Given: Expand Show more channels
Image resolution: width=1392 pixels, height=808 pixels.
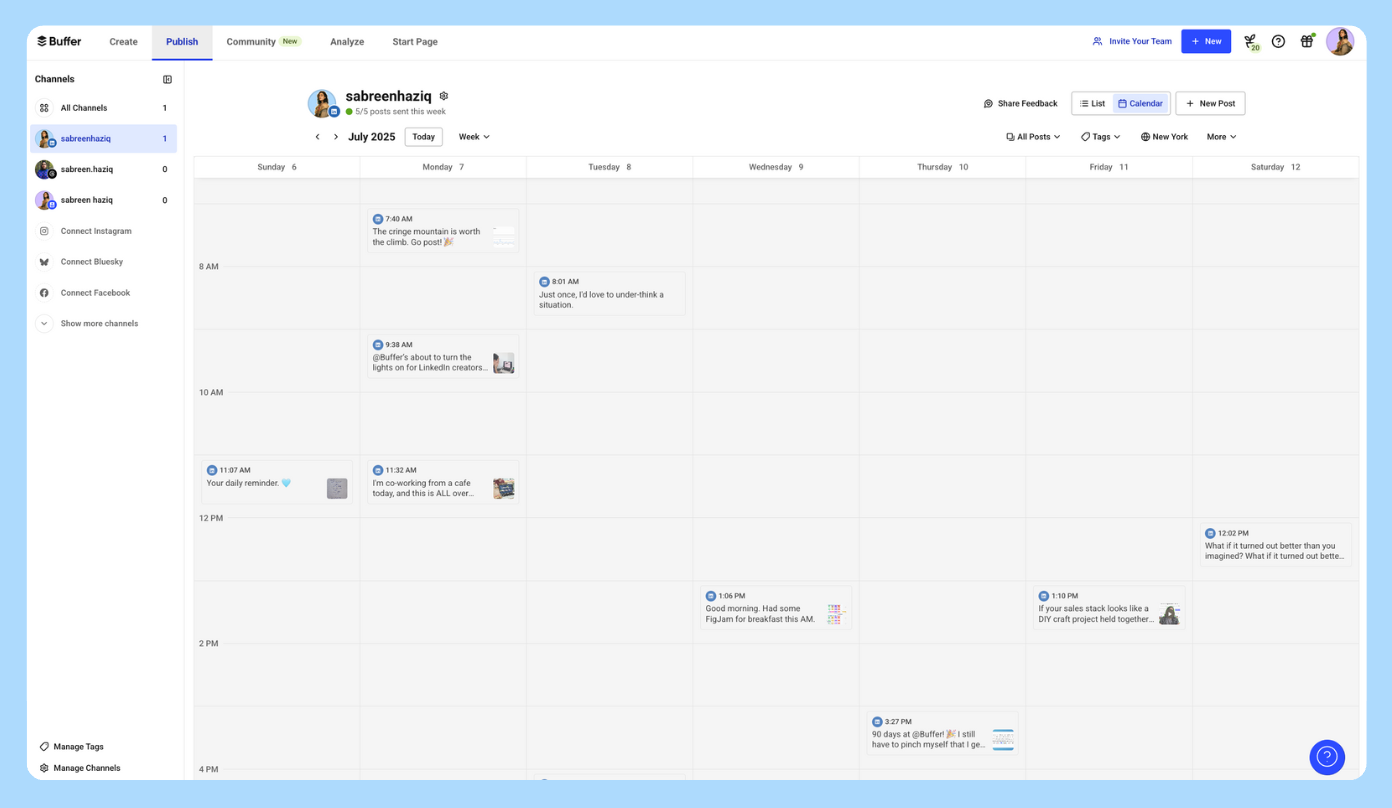Looking at the screenshot, I should click(x=99, y=323).
